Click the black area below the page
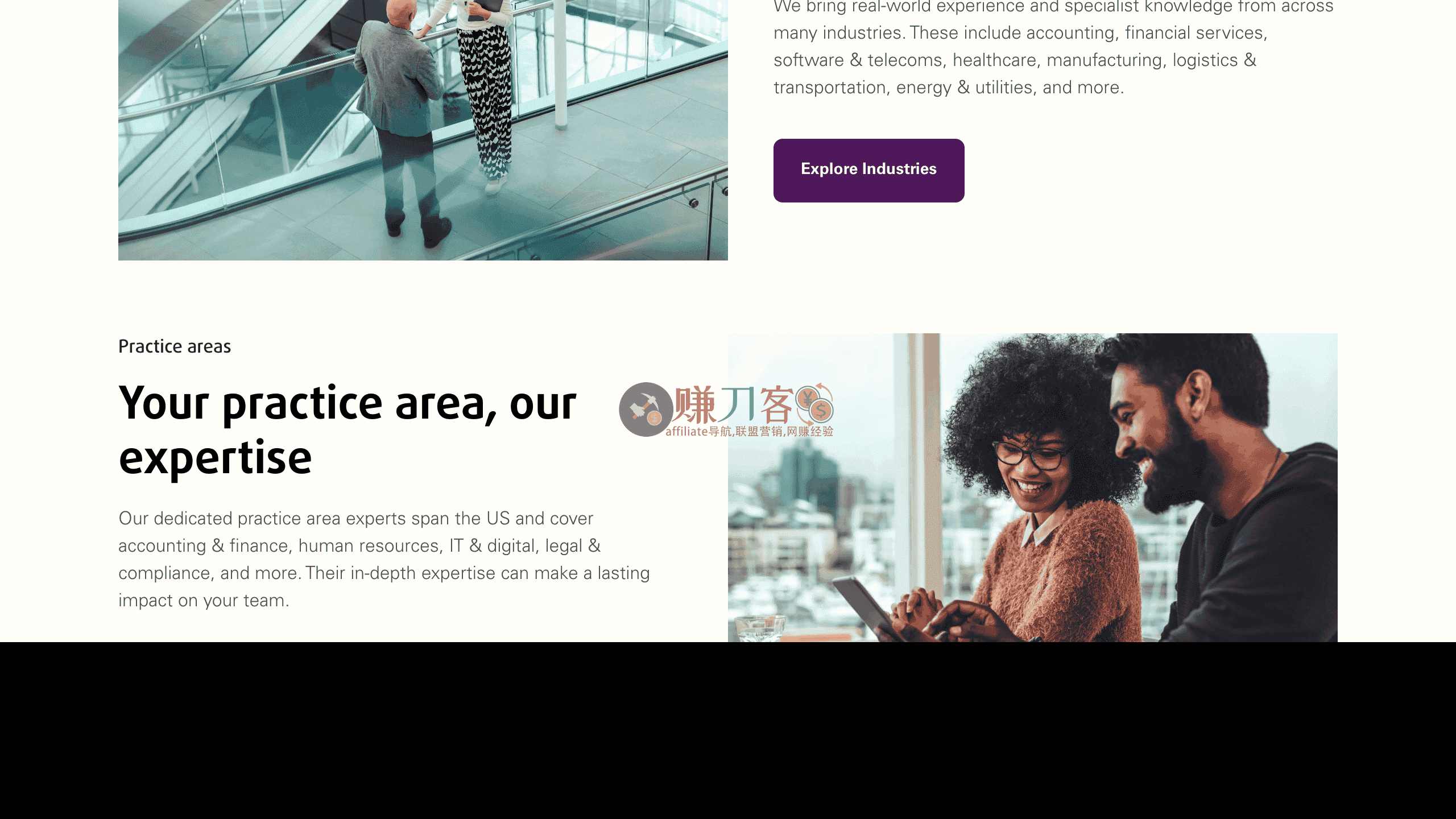The height and width of the screenshot is (819, 1456). (728, 731)
